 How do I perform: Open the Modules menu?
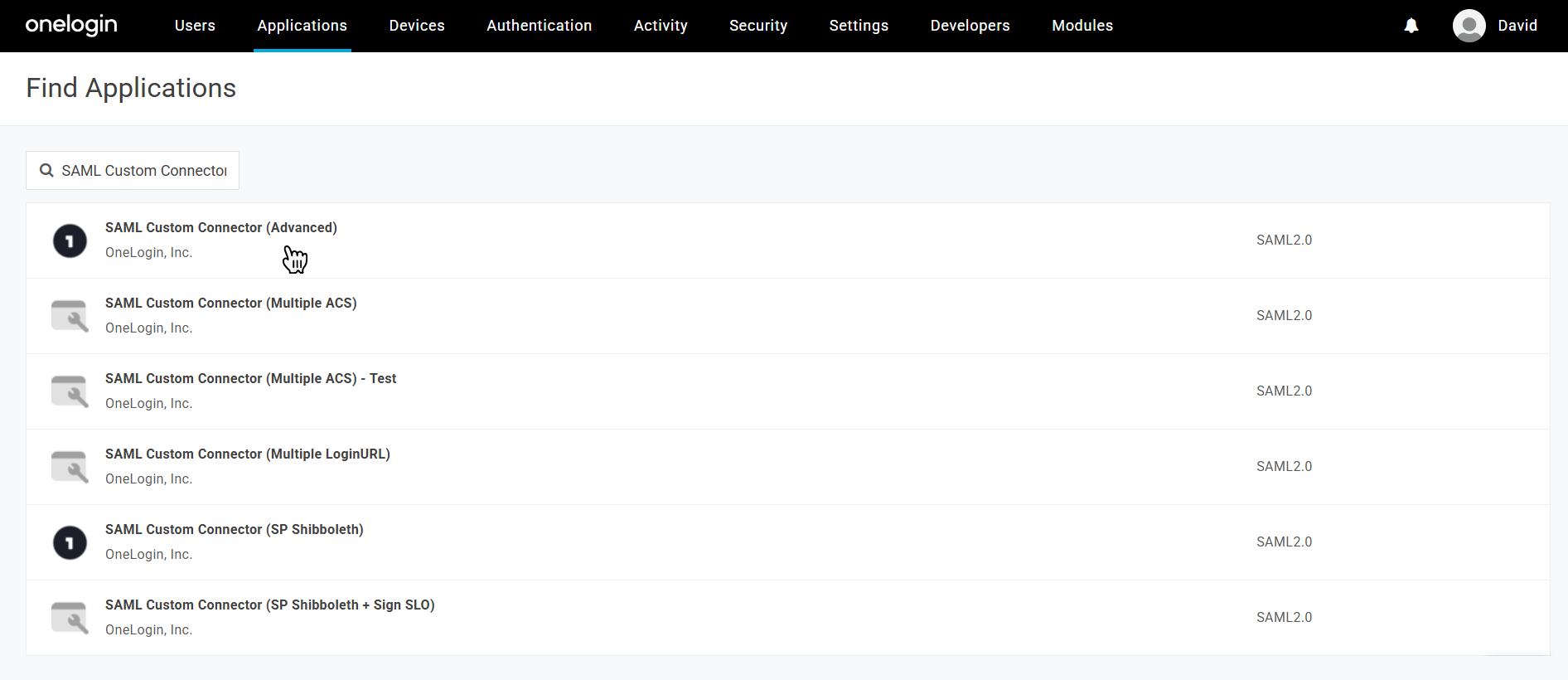[x=1082, y=26]
